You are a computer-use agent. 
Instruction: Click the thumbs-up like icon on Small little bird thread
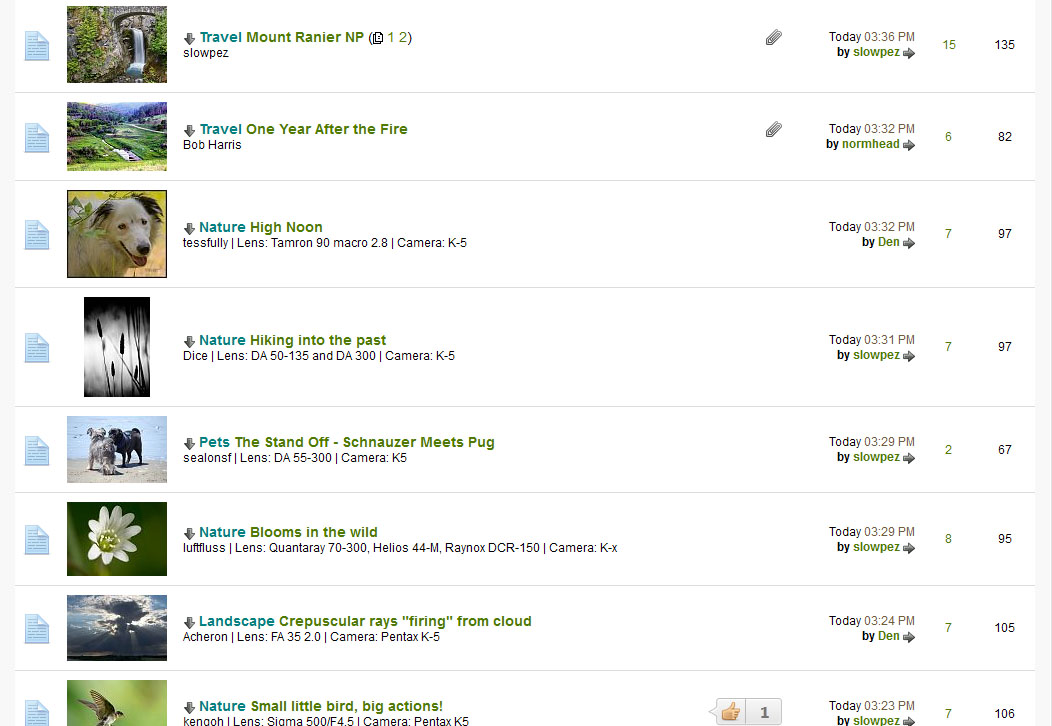[x=731, y=712]
